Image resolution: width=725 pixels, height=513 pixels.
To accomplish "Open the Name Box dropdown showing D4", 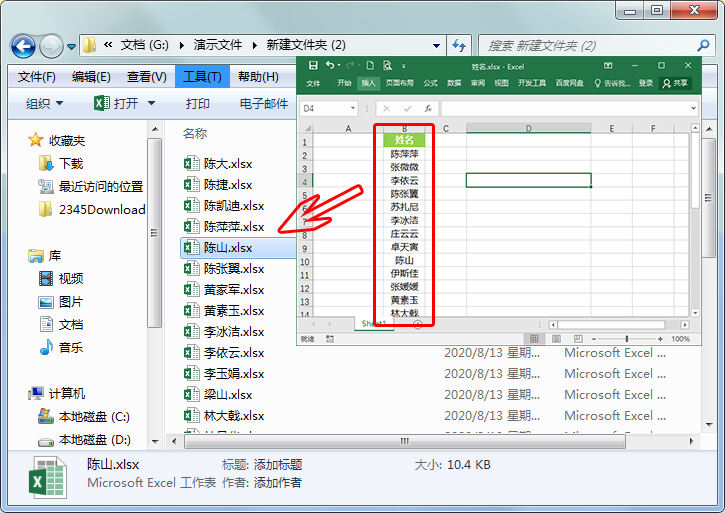I will coord(353,108).
